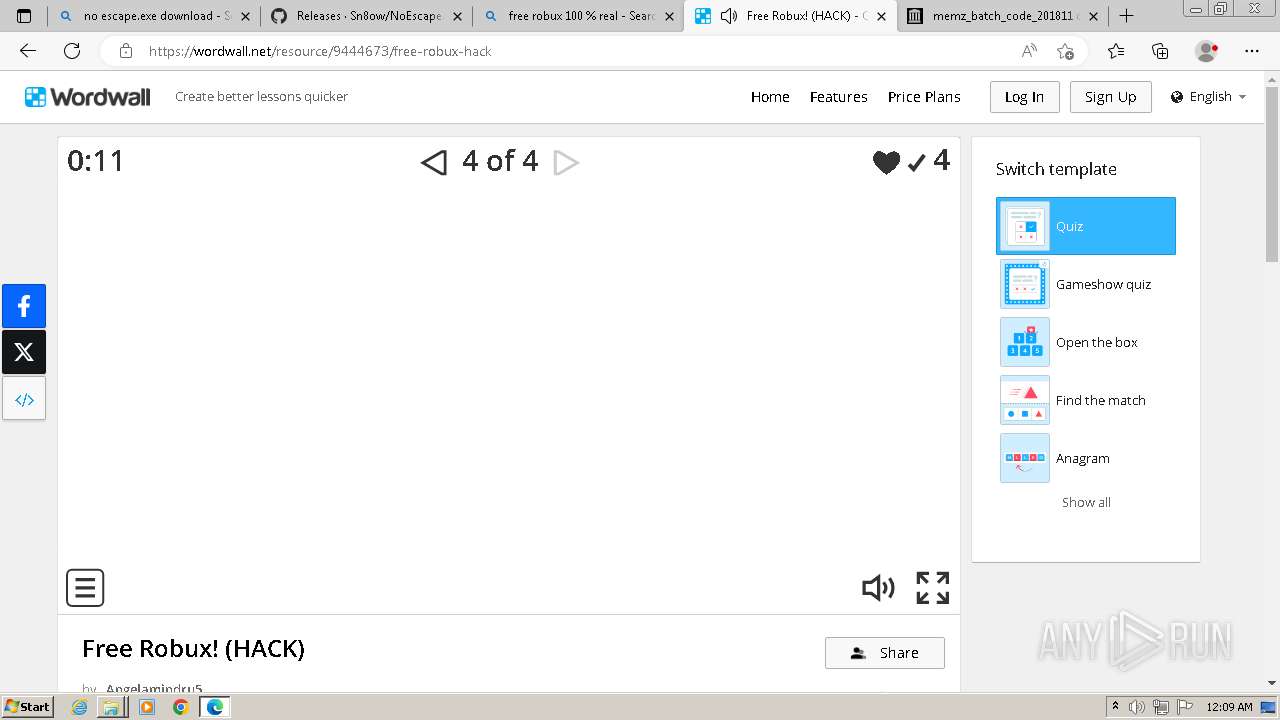Image resolution: width=1280 pixels, height=720 pixels.
Task: Open Internet Explorer from taskbar
Action: coord(80,707)
